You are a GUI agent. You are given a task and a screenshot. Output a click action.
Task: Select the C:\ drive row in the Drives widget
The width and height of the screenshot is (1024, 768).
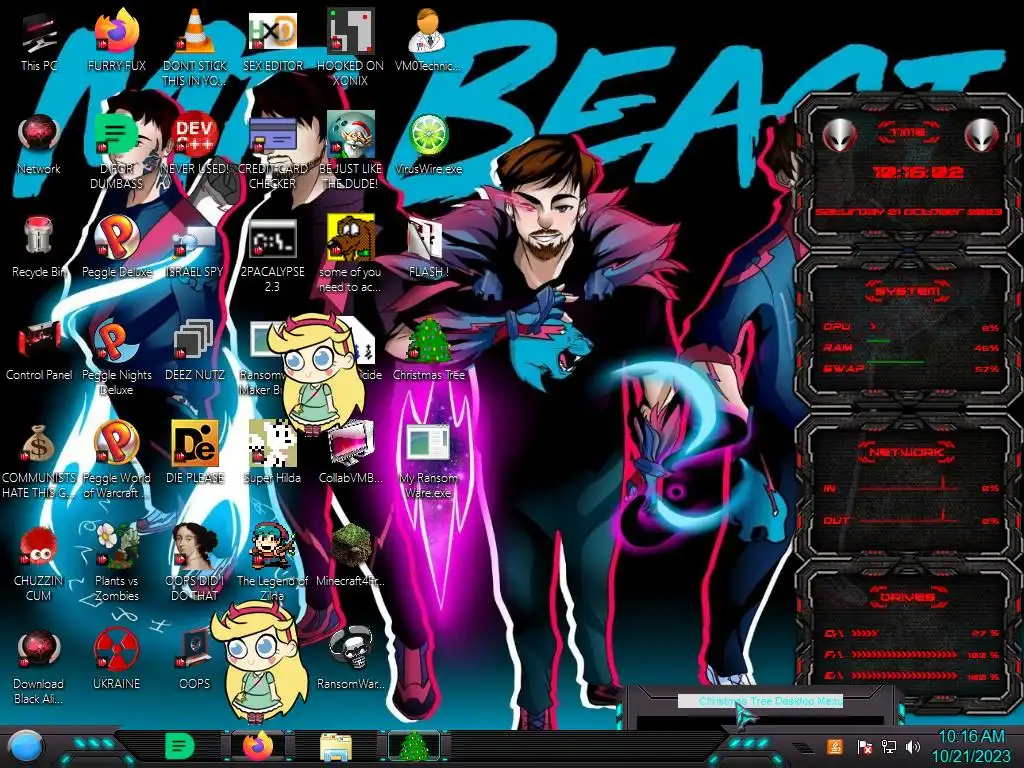pos(911,633)
